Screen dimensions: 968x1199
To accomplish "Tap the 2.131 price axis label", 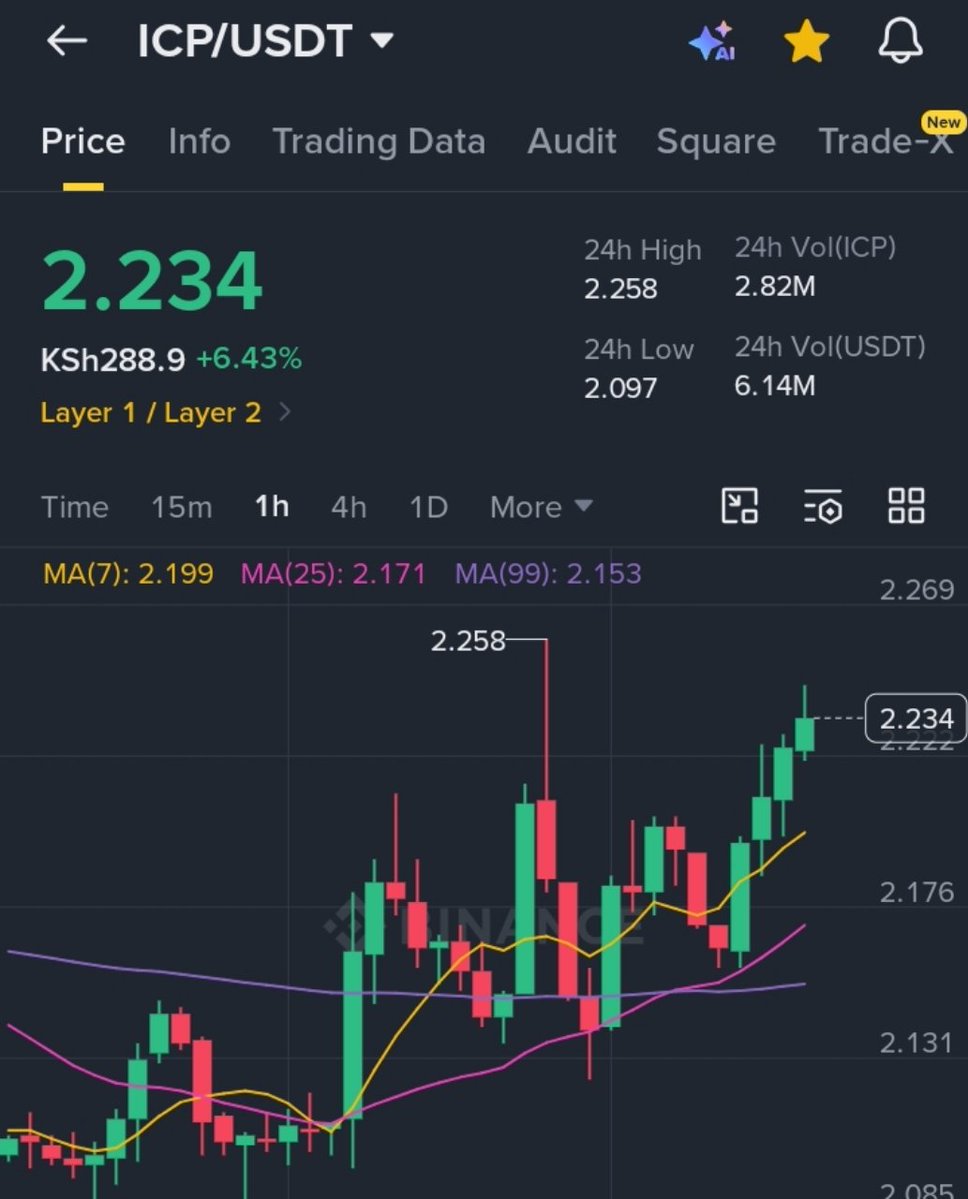I will click(917, 1043).
